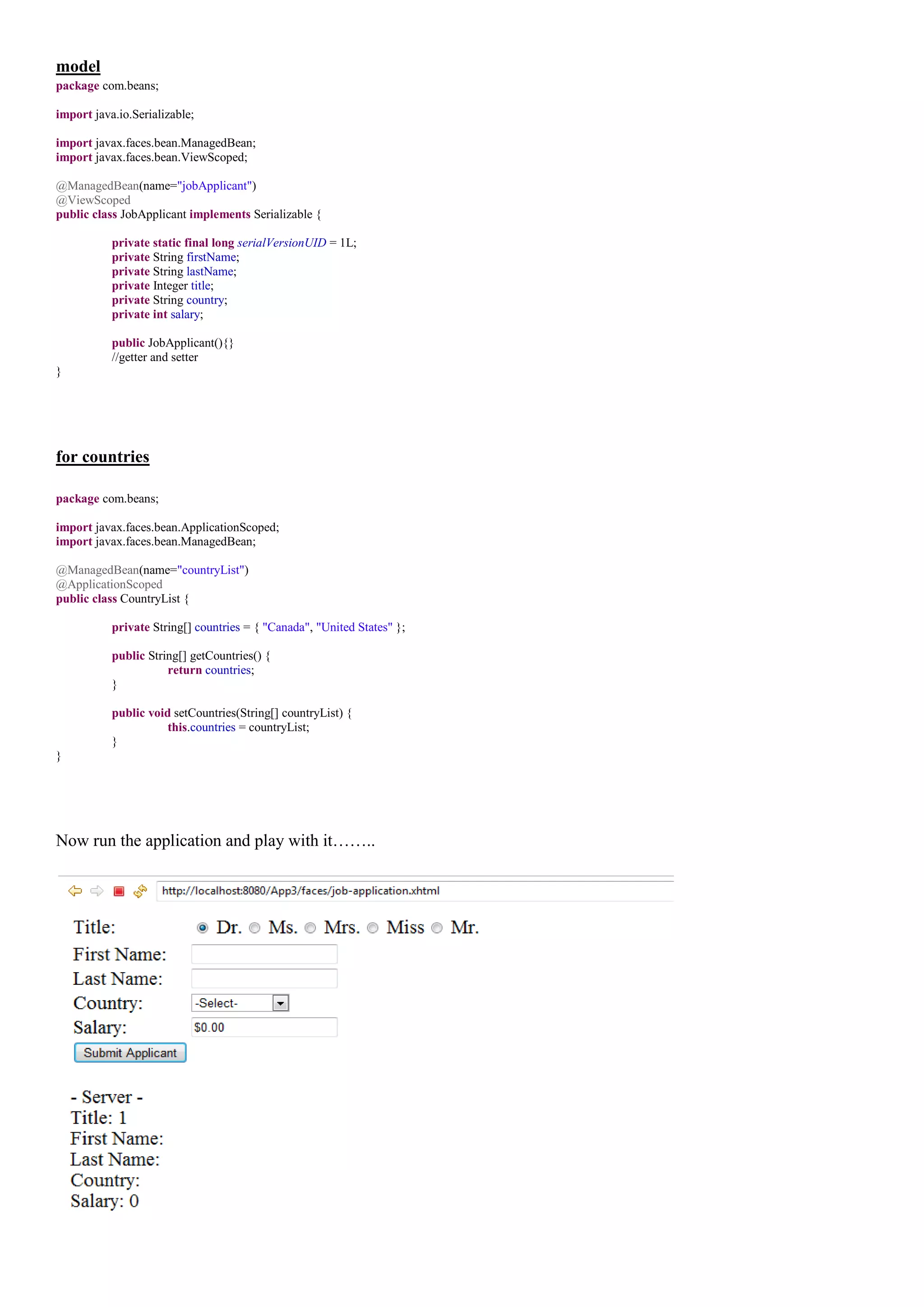Screen dimensions: 924x1307
Task: Choose the Ms. title radio button
Action: (x=255, y=928)
